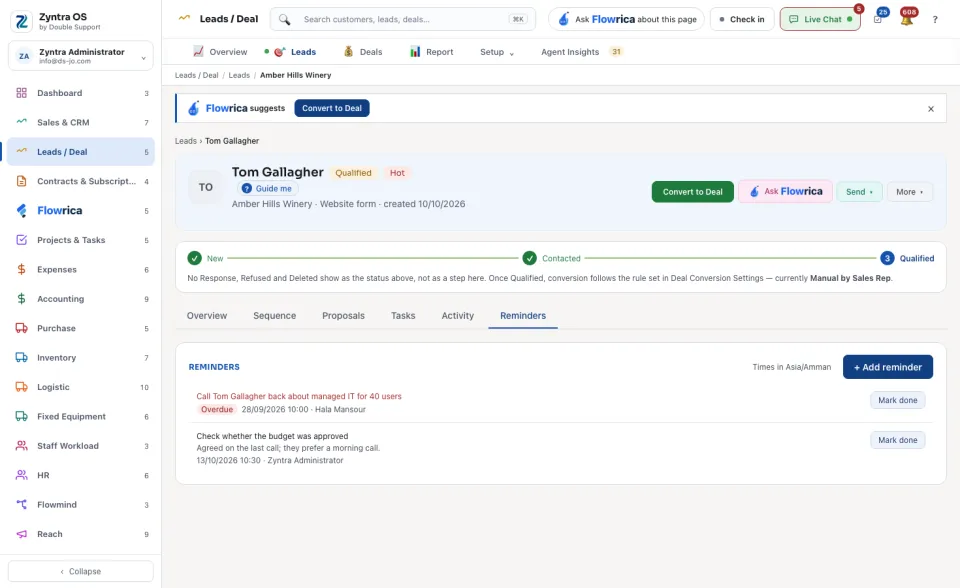
Task: Click the search magnifier icon
Action: tap(284, 20)
